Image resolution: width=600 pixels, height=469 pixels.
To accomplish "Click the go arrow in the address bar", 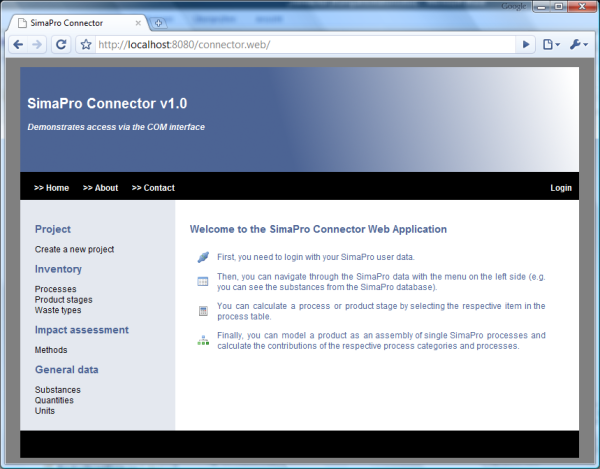I will pos(526,45).
